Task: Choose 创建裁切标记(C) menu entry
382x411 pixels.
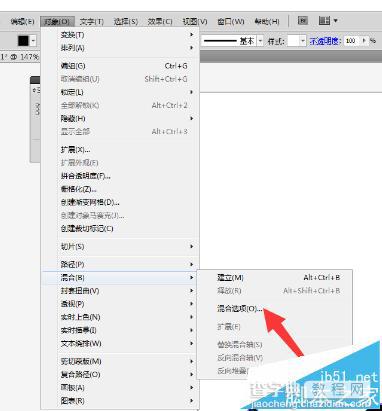Action: click(120, 229)
